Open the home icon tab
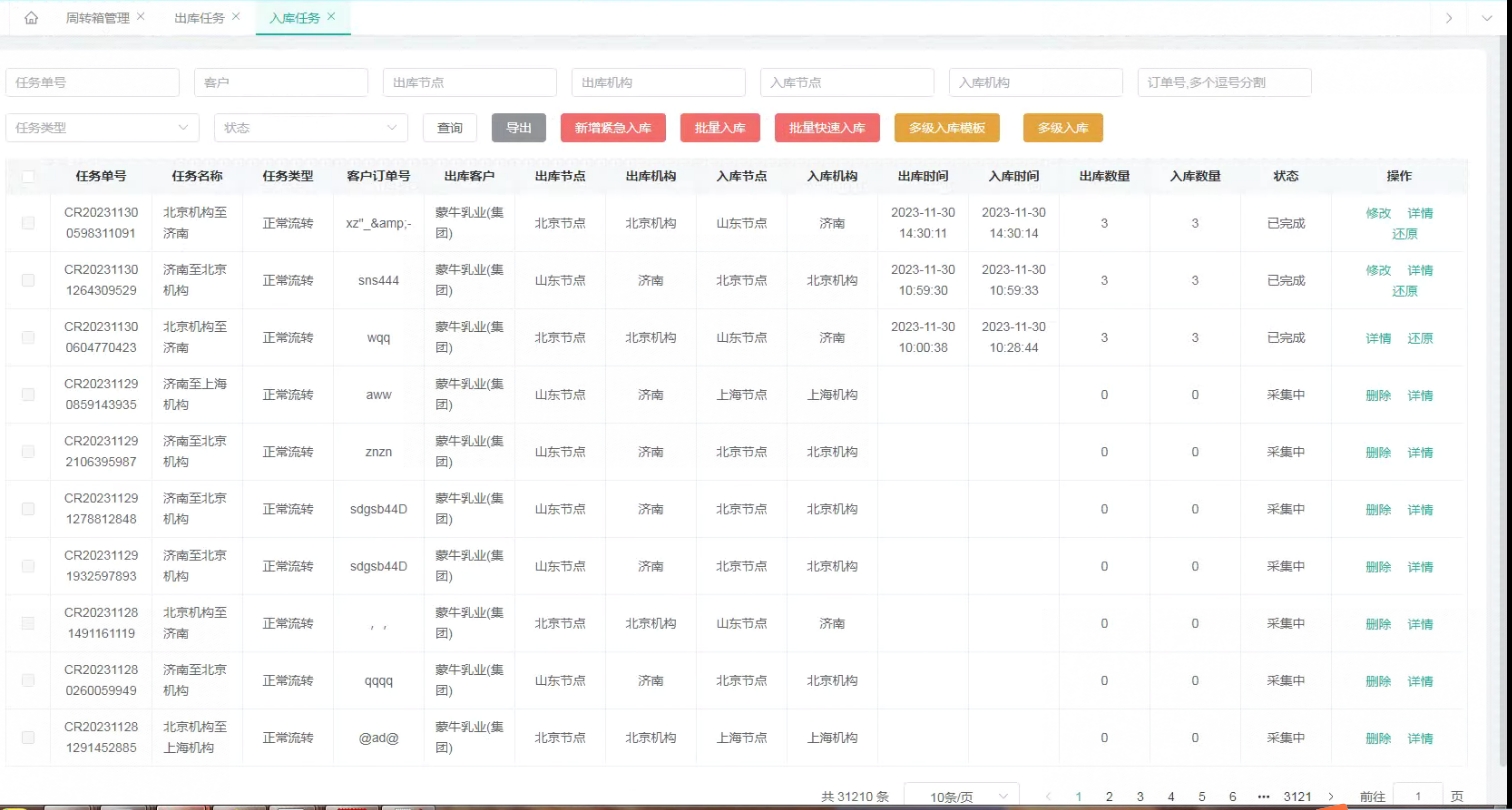The height and width of the screenshot is (810, 1512). [x=31, y=18]
